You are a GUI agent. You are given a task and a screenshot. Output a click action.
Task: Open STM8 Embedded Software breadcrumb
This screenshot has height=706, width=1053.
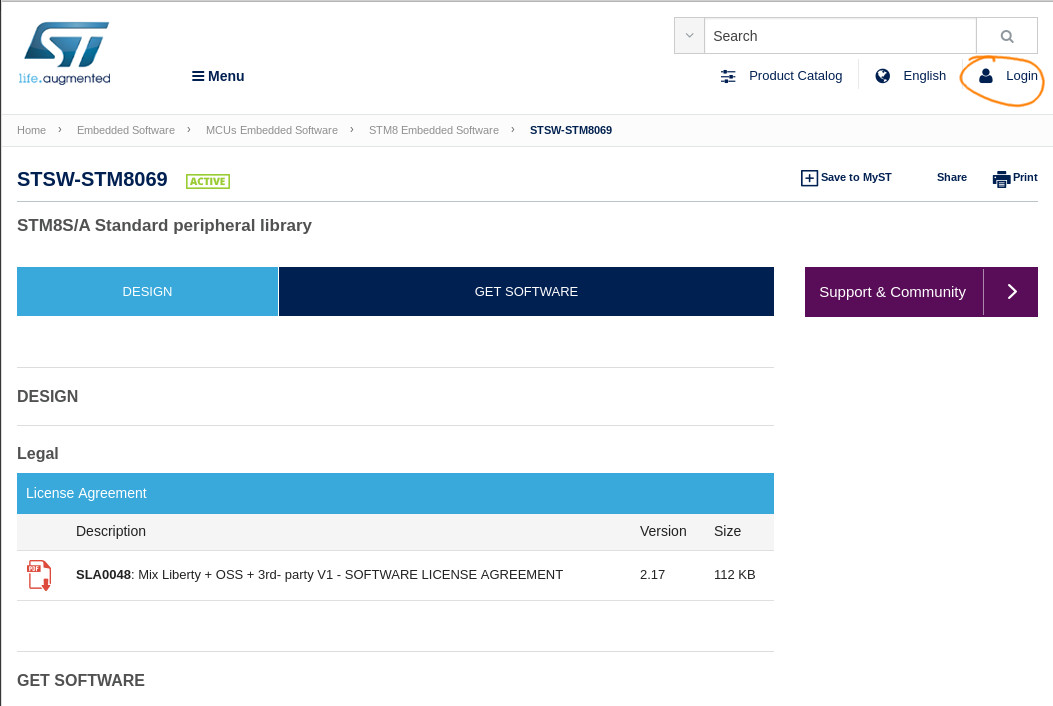click(x=433, y=130)
